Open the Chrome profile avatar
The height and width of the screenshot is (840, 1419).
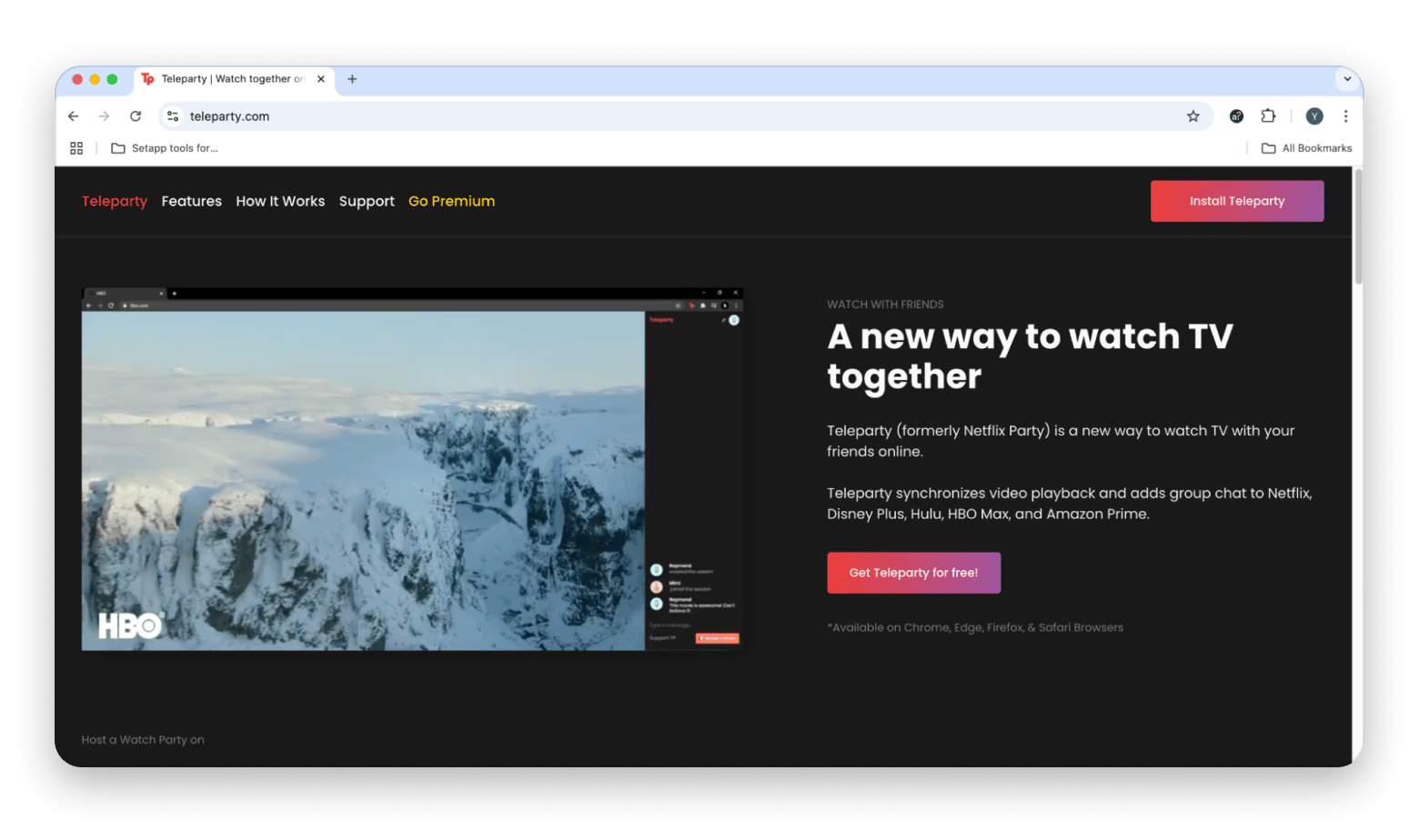click(x=1313, y=116)
